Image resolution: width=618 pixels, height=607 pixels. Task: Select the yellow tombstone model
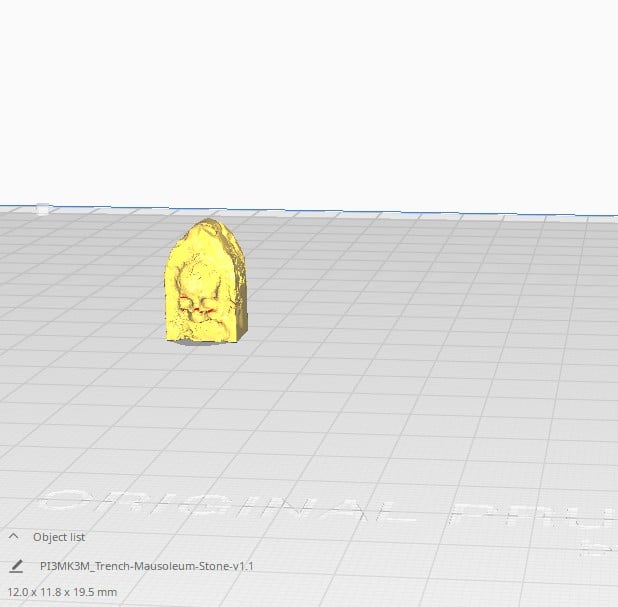206,280
